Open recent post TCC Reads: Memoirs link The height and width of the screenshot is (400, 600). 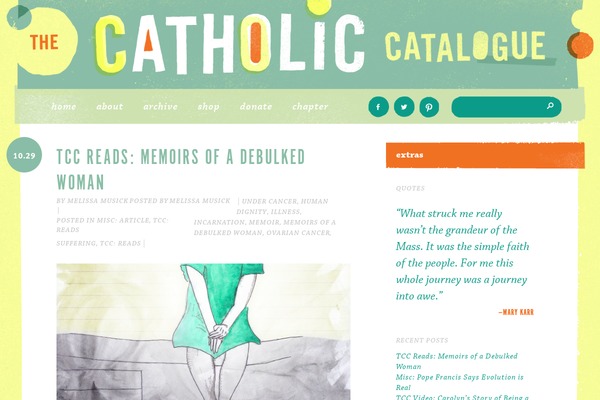(x=457, y=361)
